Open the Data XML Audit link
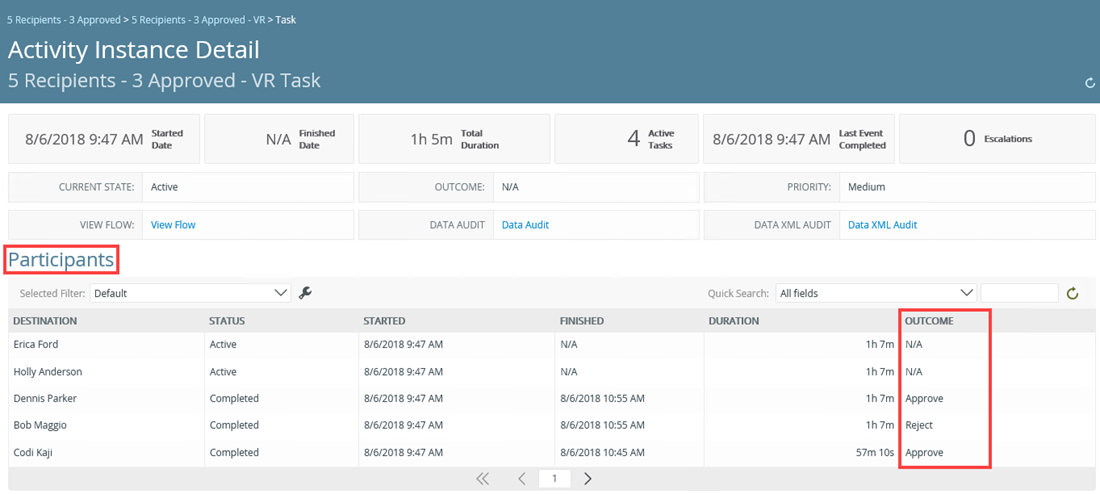The image size is (1100, 494). 882,225
